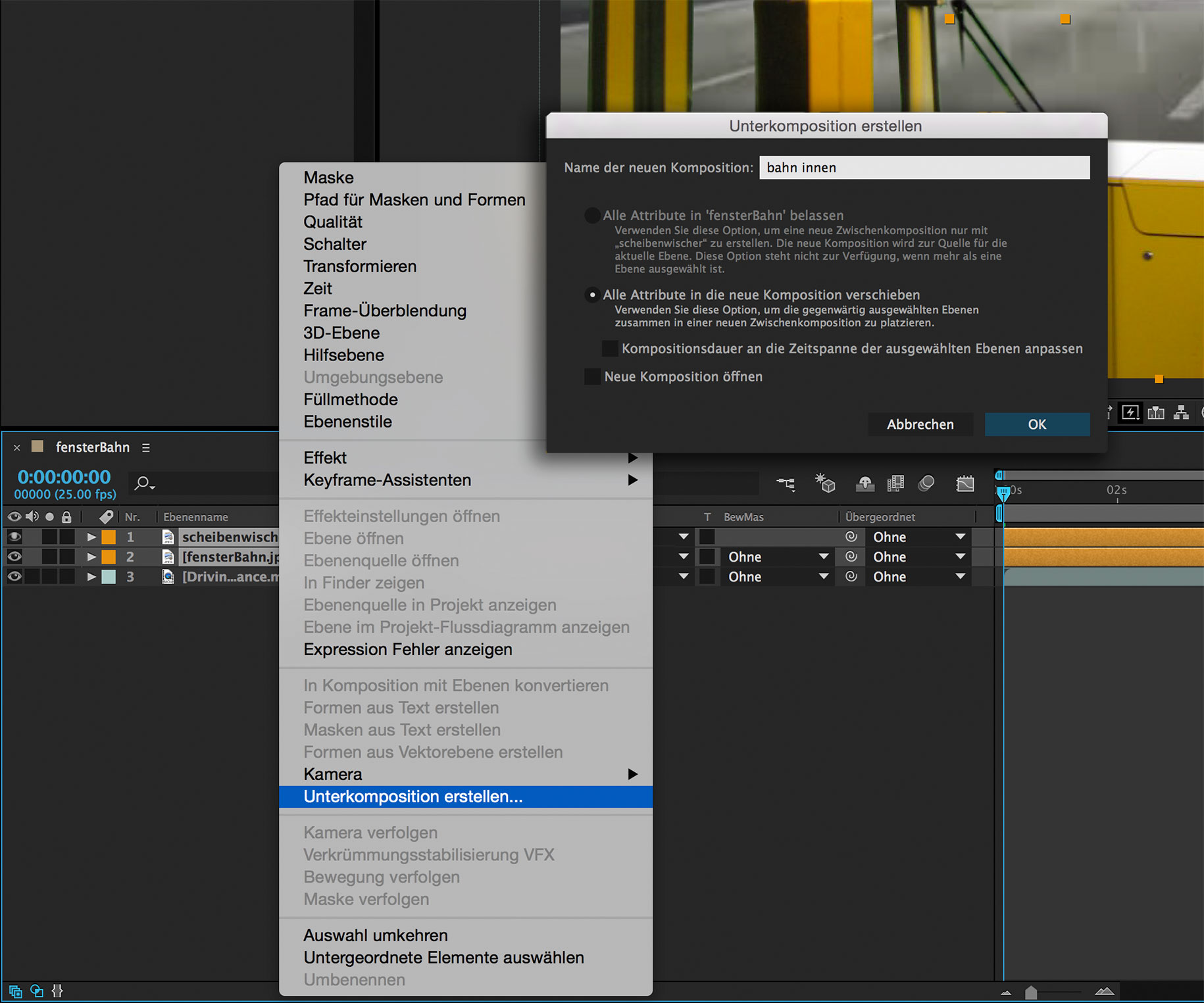Enable the Motion Blur timeline icon
The height and width of the screenshot is (1003, 1204).
[x=926, y=484]
